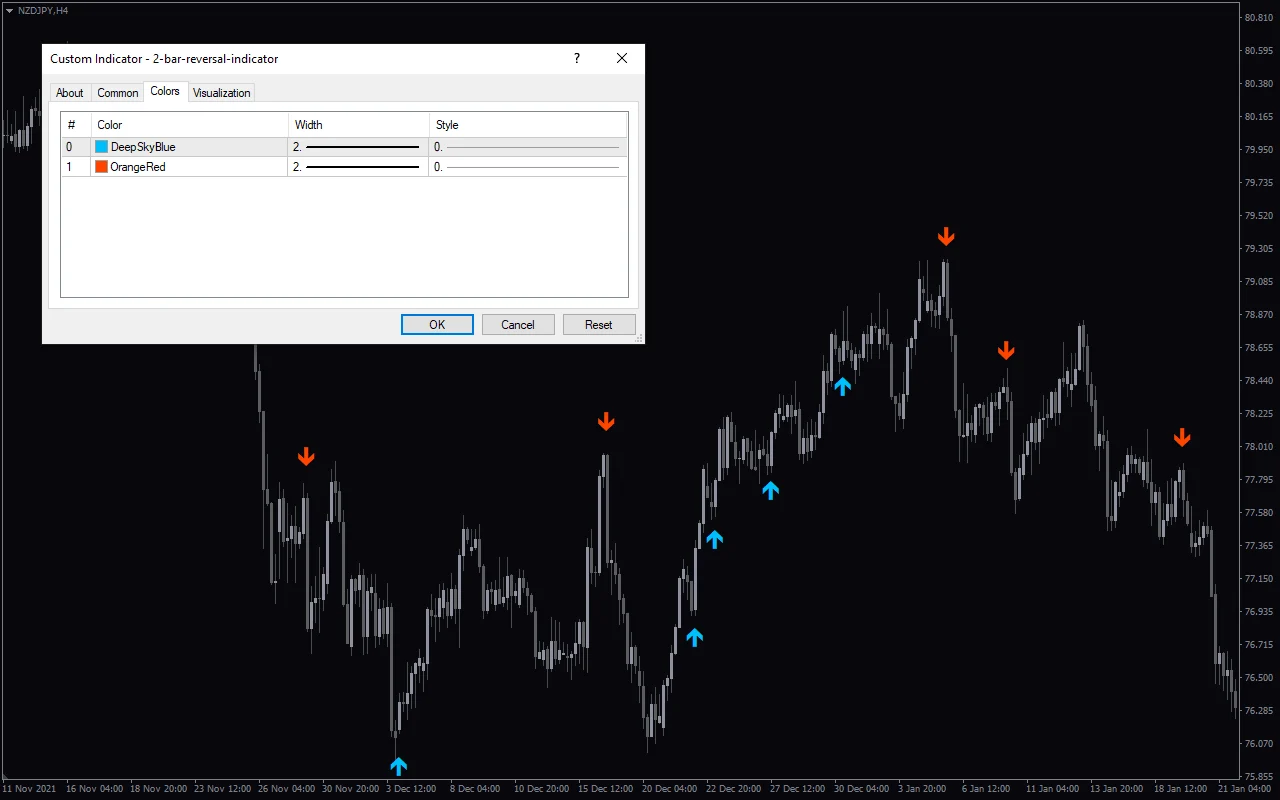Click the red down arrow above the 3 Jan peak
1280x800 pixels.
(x=946, y=236)
